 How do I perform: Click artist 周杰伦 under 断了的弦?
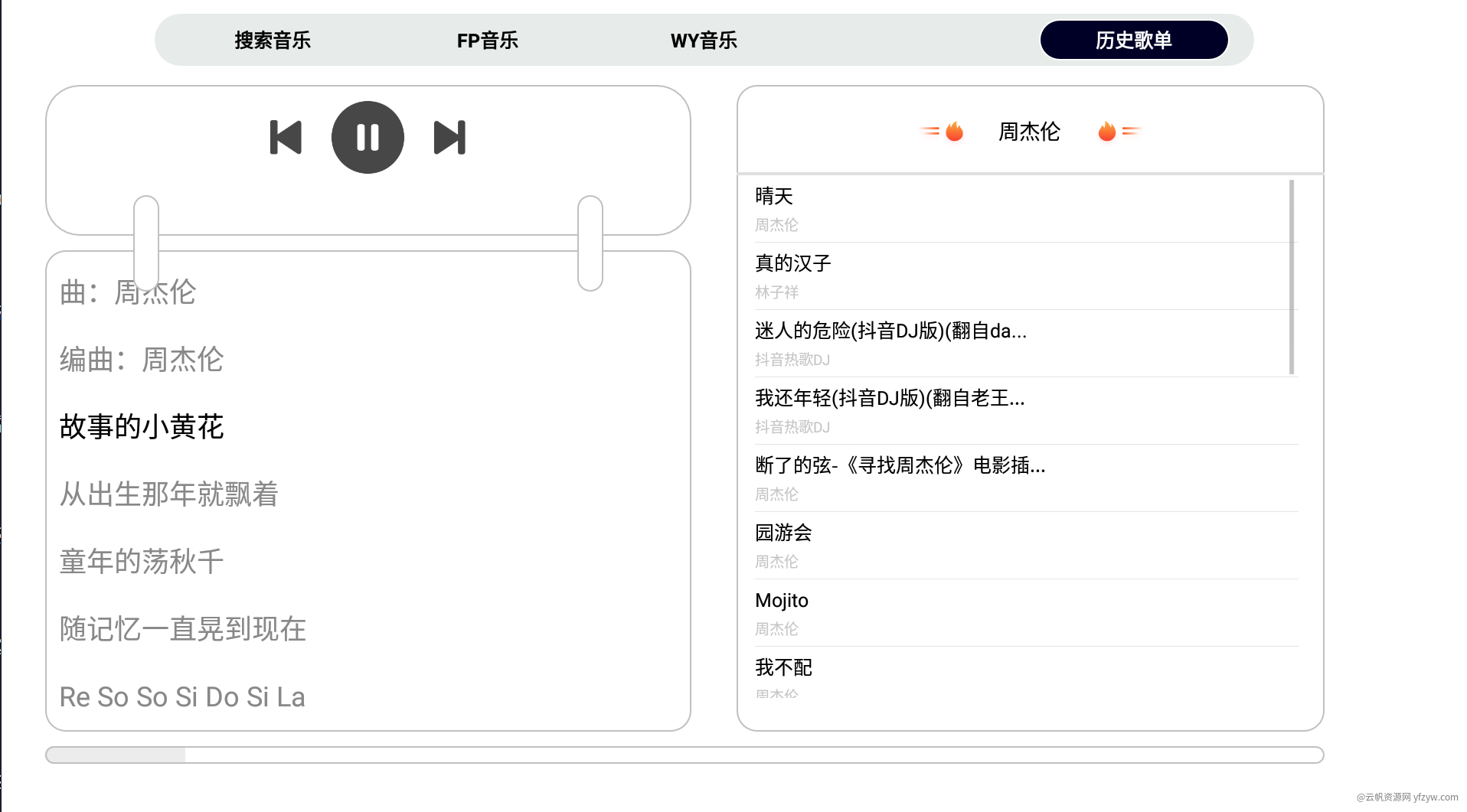tap(776, 494)
